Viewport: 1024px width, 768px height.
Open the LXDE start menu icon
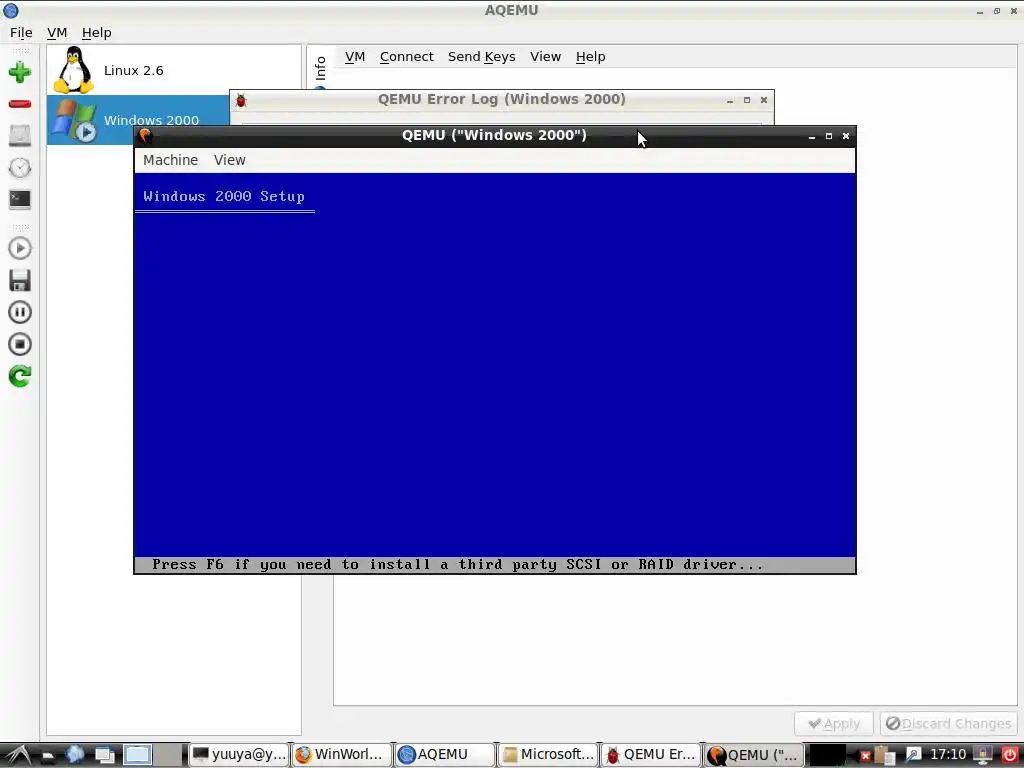pyautogui.click(x=18, y=755)
